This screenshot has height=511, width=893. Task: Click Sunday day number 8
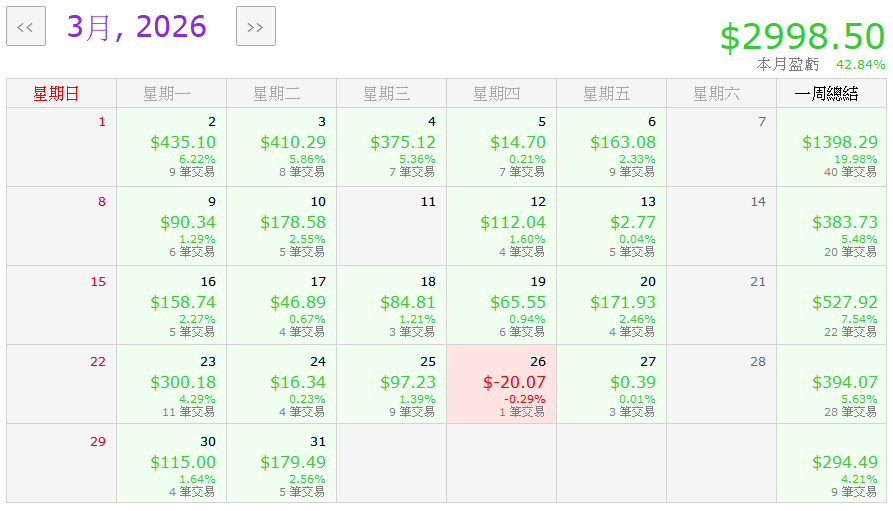coord(102,202)
